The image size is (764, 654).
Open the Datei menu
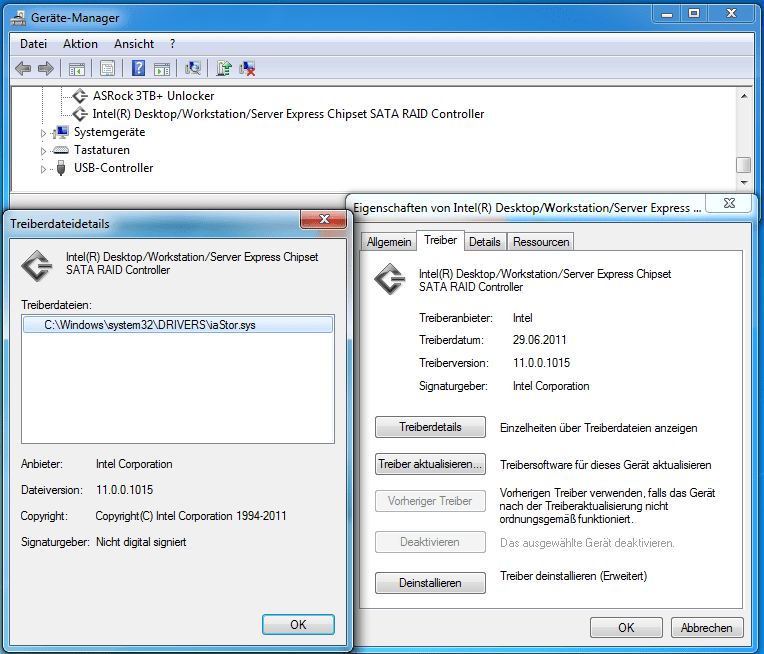point(33,44)
